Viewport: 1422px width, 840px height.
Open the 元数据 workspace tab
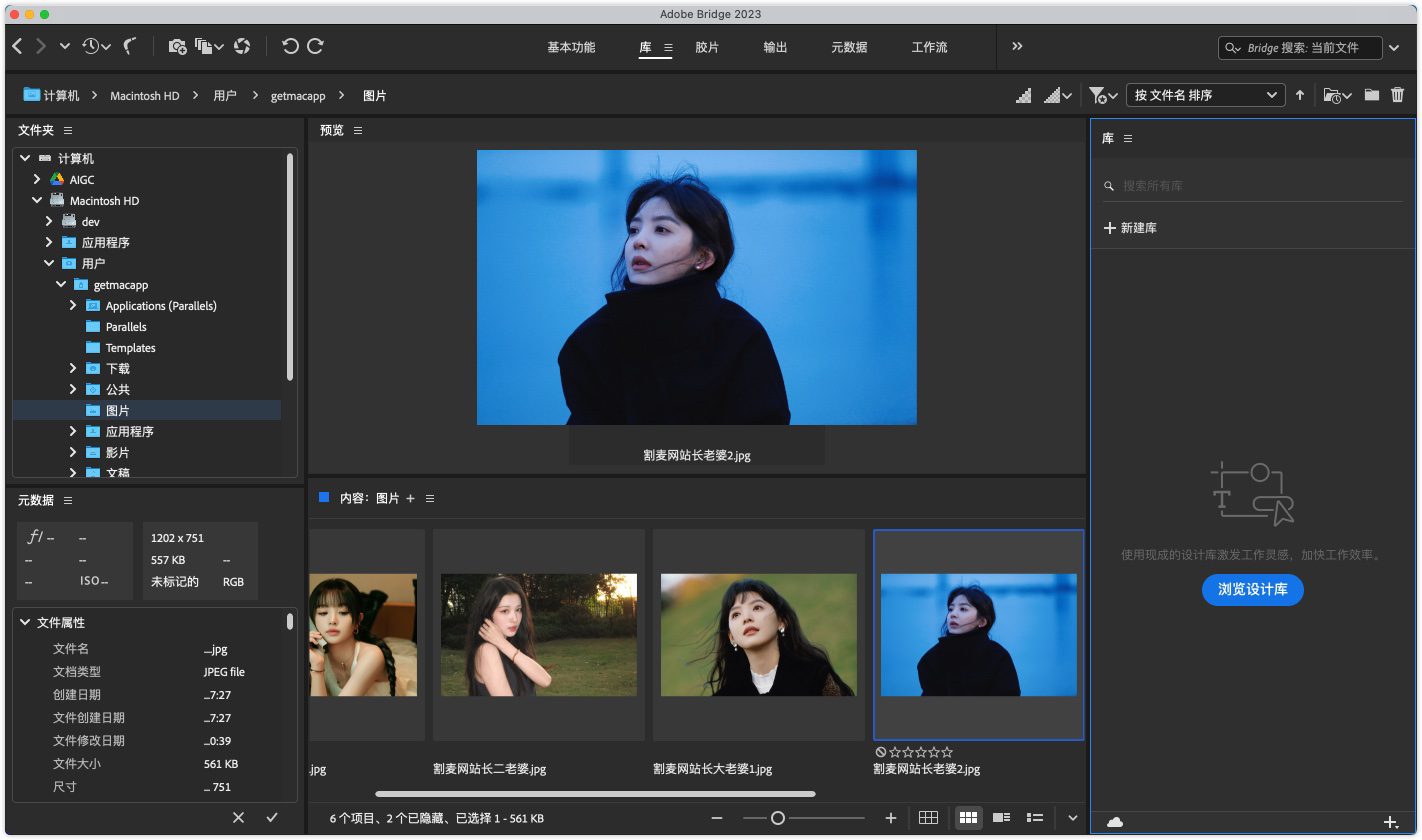849,47
